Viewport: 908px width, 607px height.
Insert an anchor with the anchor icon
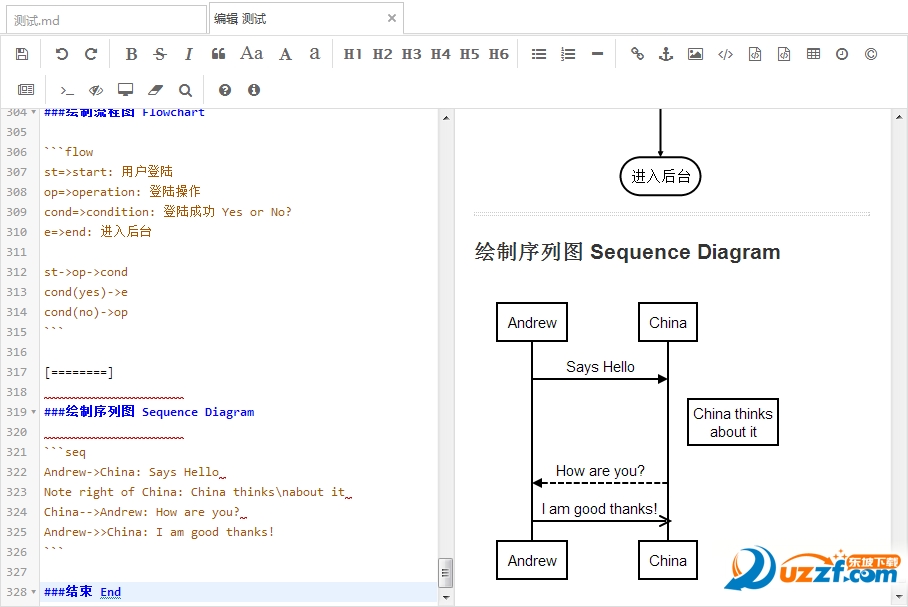click(x=666, y=54)
